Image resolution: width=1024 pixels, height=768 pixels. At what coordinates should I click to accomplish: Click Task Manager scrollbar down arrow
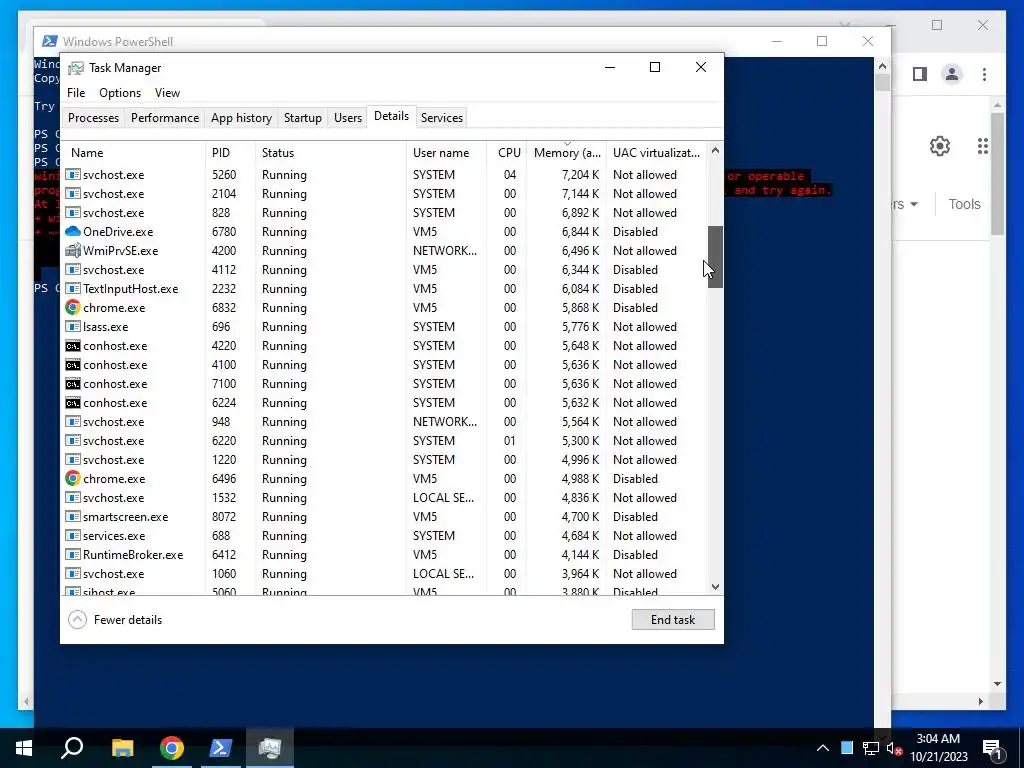tap(715, 586)
